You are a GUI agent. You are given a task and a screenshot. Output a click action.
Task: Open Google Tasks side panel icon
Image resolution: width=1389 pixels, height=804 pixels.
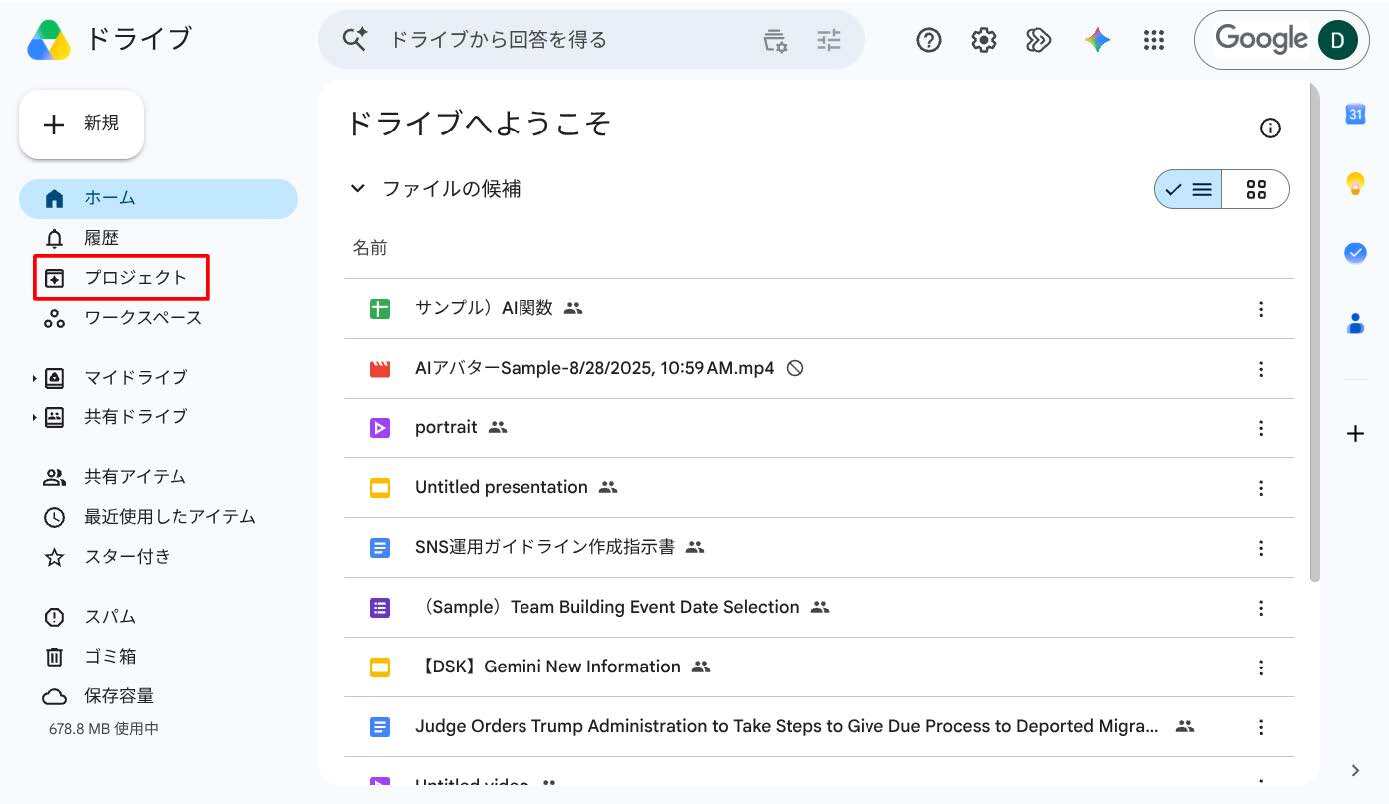[1355, 253]
